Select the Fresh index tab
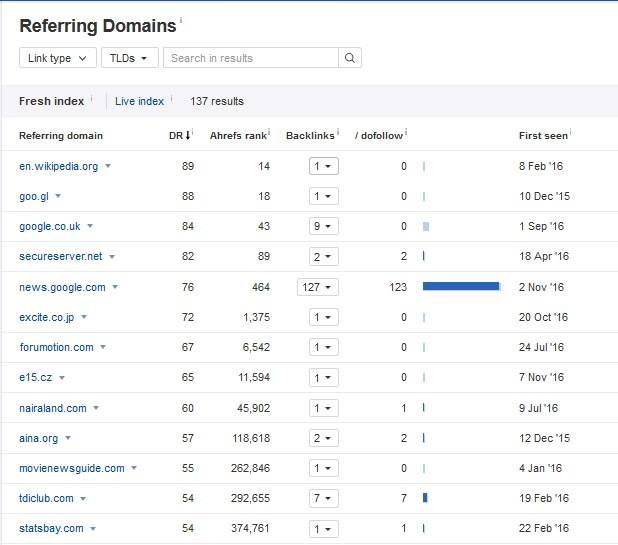The height and width of the screenshot is (545, 618). (x=51, y=101)
